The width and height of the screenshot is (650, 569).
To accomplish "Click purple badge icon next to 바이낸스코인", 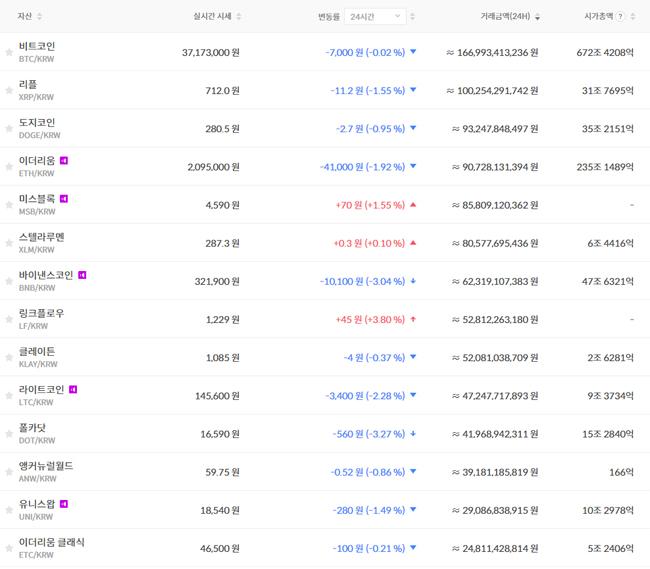I will [x=82, y=274].
